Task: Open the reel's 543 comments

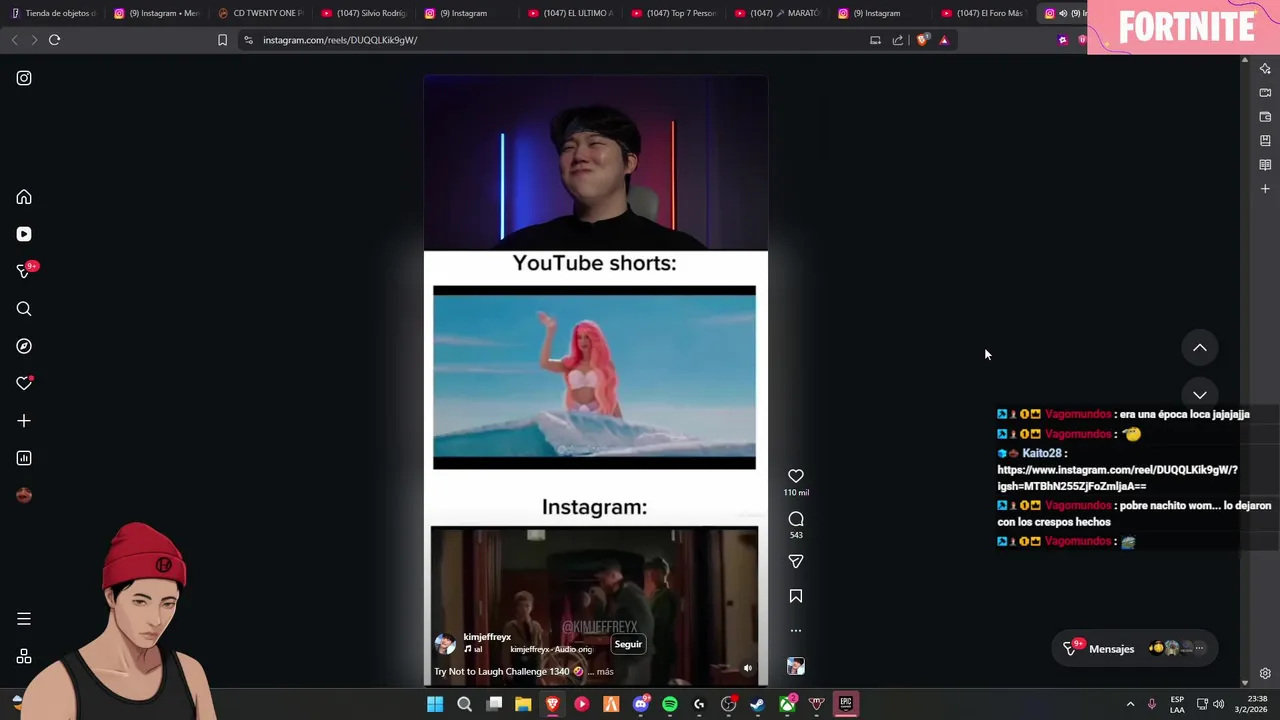Action: (796, 519)
